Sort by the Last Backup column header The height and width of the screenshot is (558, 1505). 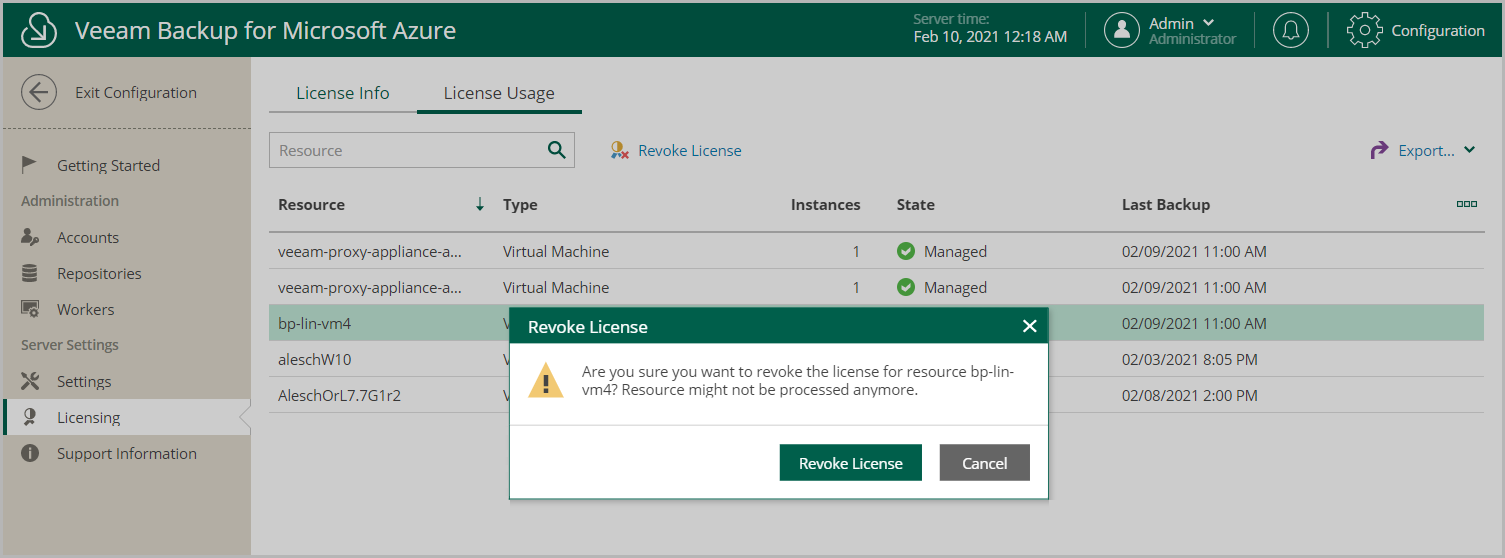tap(1166, 204)
